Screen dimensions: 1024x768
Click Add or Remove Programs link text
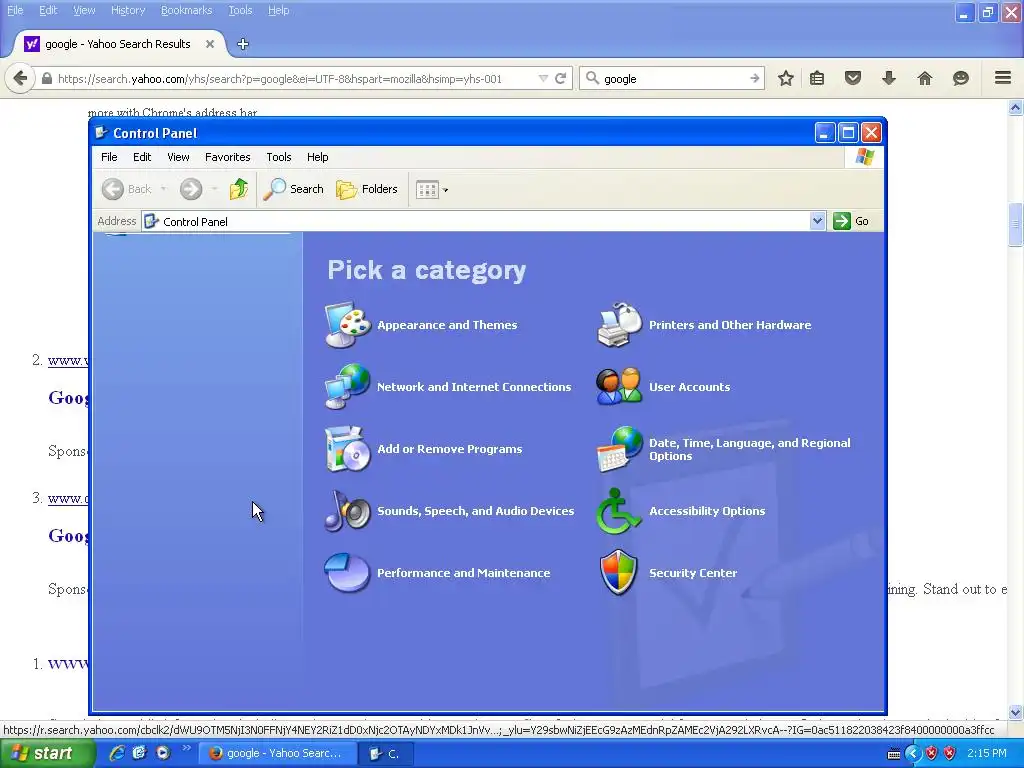pos(450,449)
